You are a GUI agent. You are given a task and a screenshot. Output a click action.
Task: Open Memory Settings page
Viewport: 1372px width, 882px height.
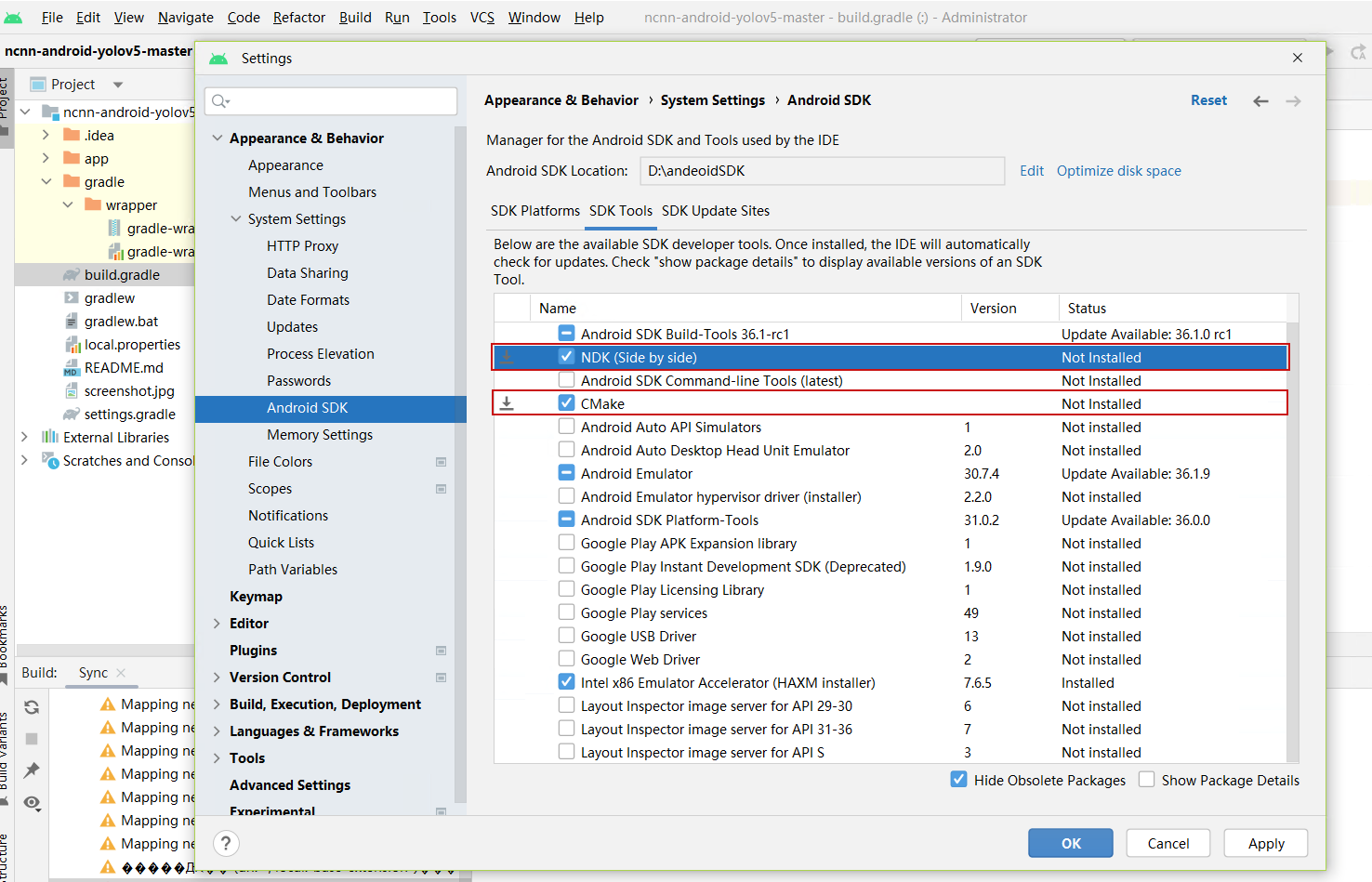[320, 435]
